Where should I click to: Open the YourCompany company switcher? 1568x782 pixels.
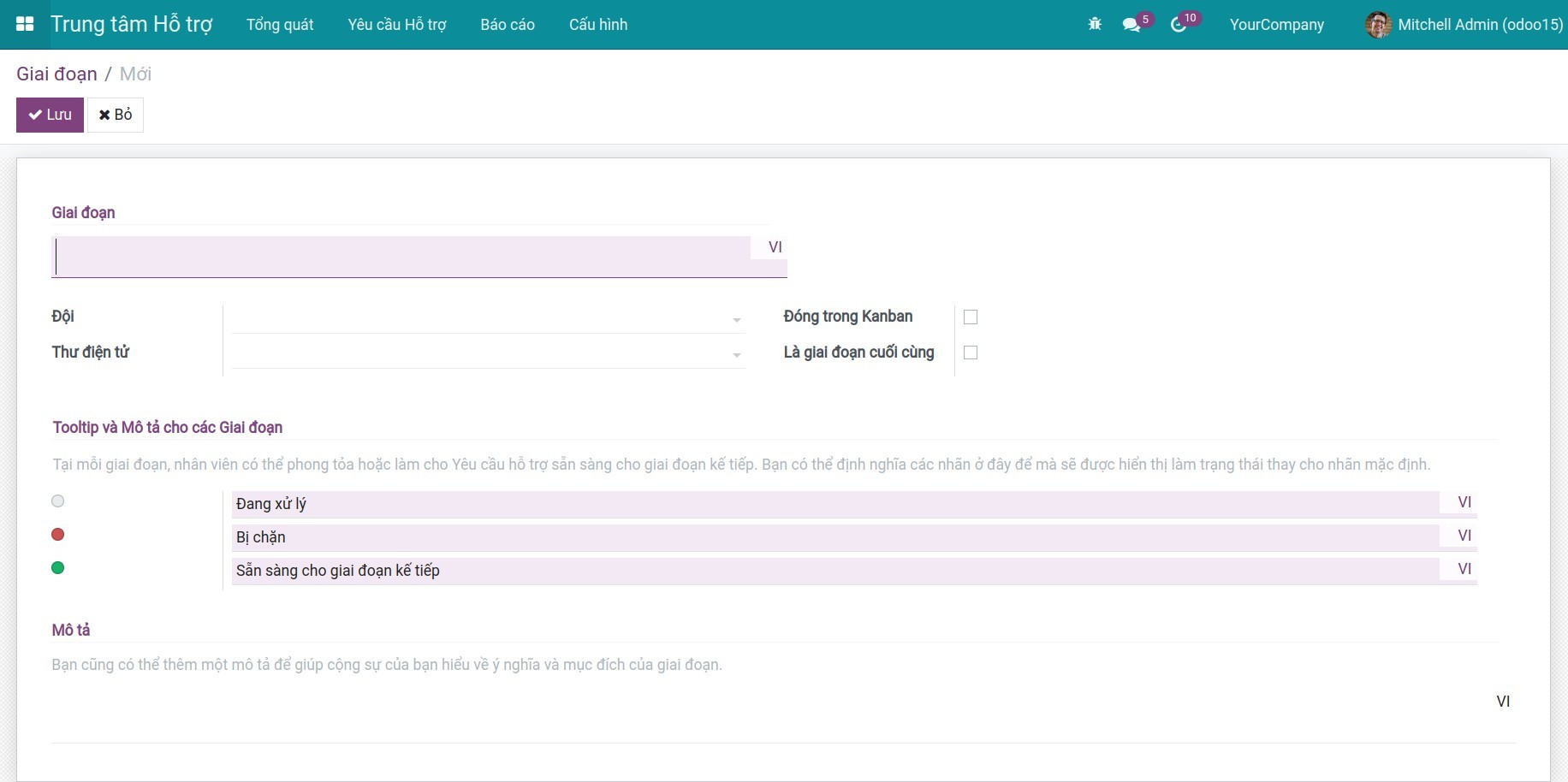(x=1276, y=25)
